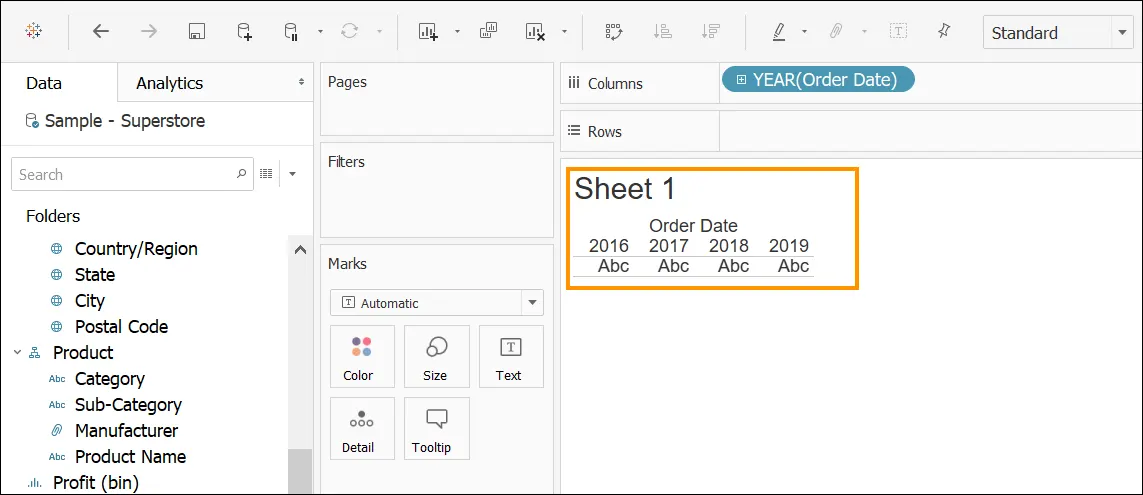Click the Swap Rows and Columns icon

point(615,31)
